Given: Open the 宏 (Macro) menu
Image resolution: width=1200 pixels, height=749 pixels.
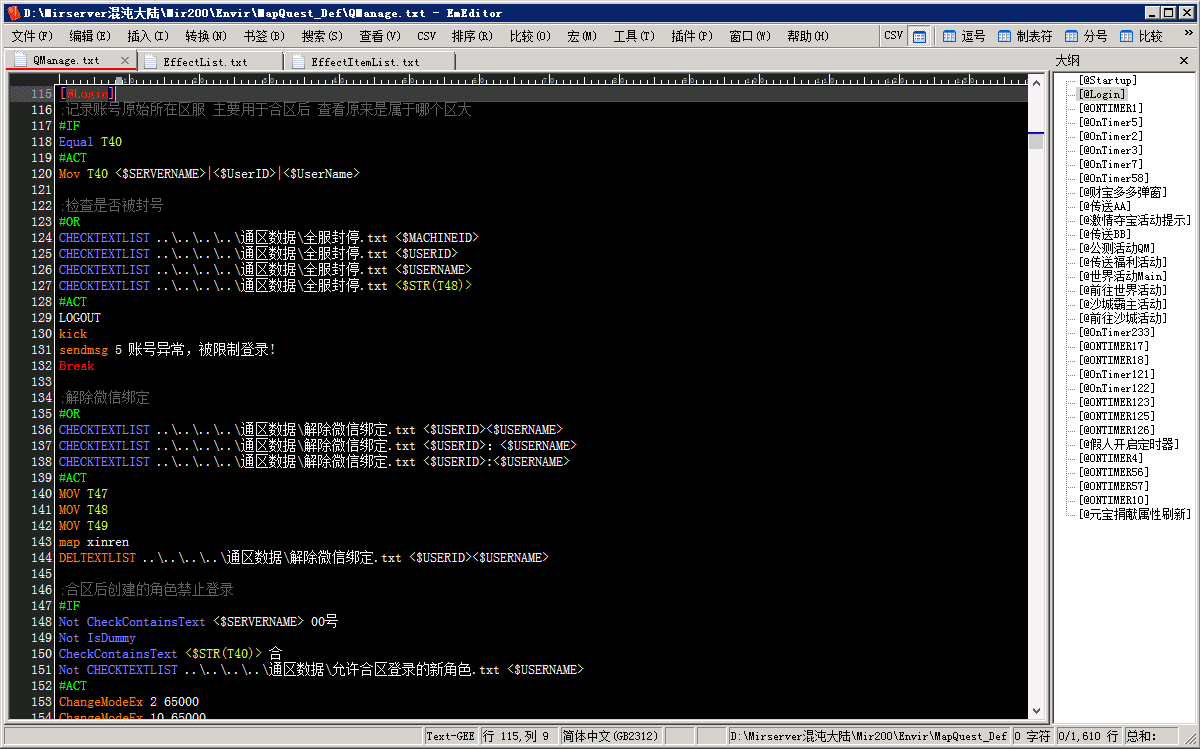Looking at the screenshot, I should (580, 34).
